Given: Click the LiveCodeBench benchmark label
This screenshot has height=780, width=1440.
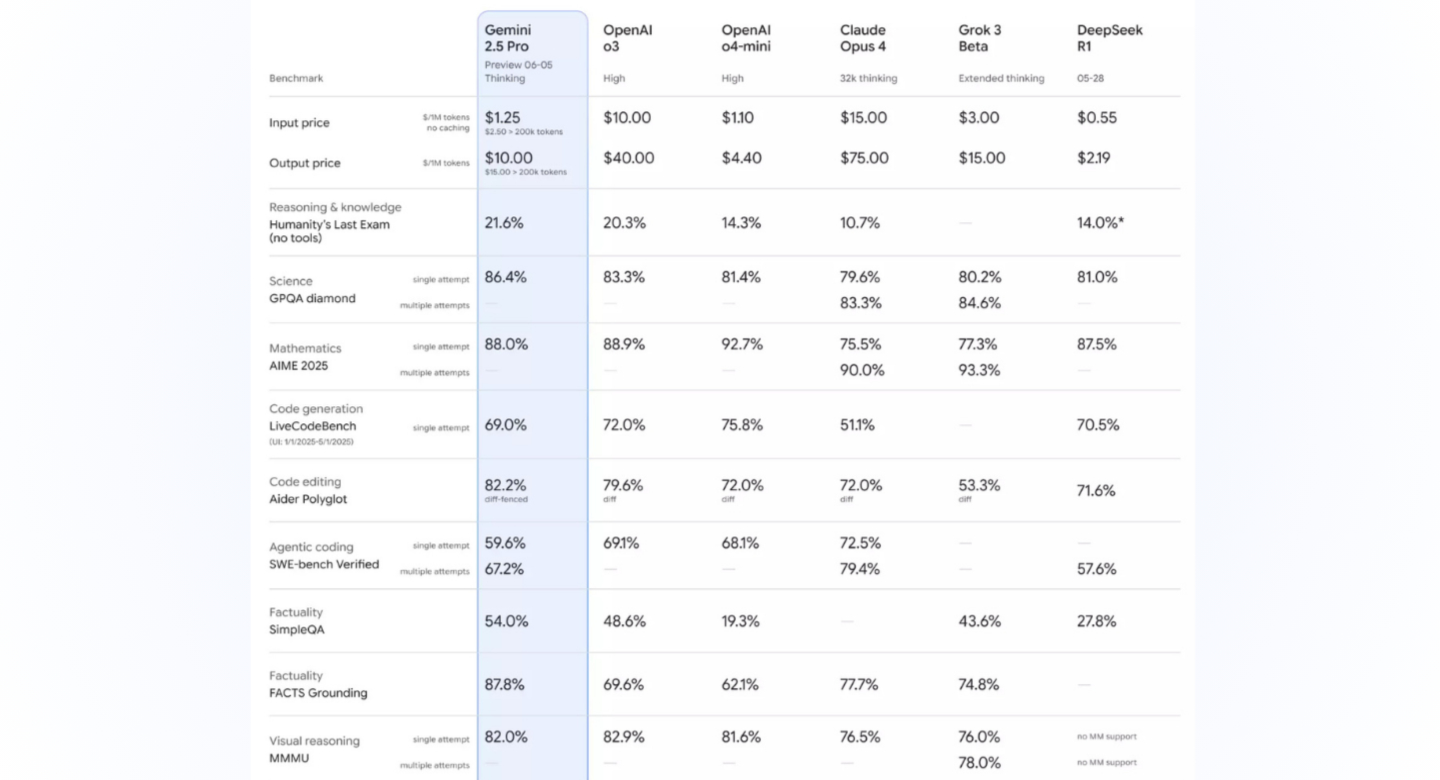Looking at the screenshot, I should (x=312, y=426).
